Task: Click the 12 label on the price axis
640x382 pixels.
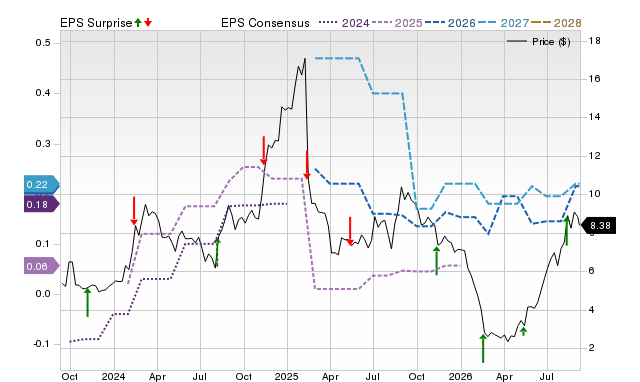Action: (x=595, y=156)
